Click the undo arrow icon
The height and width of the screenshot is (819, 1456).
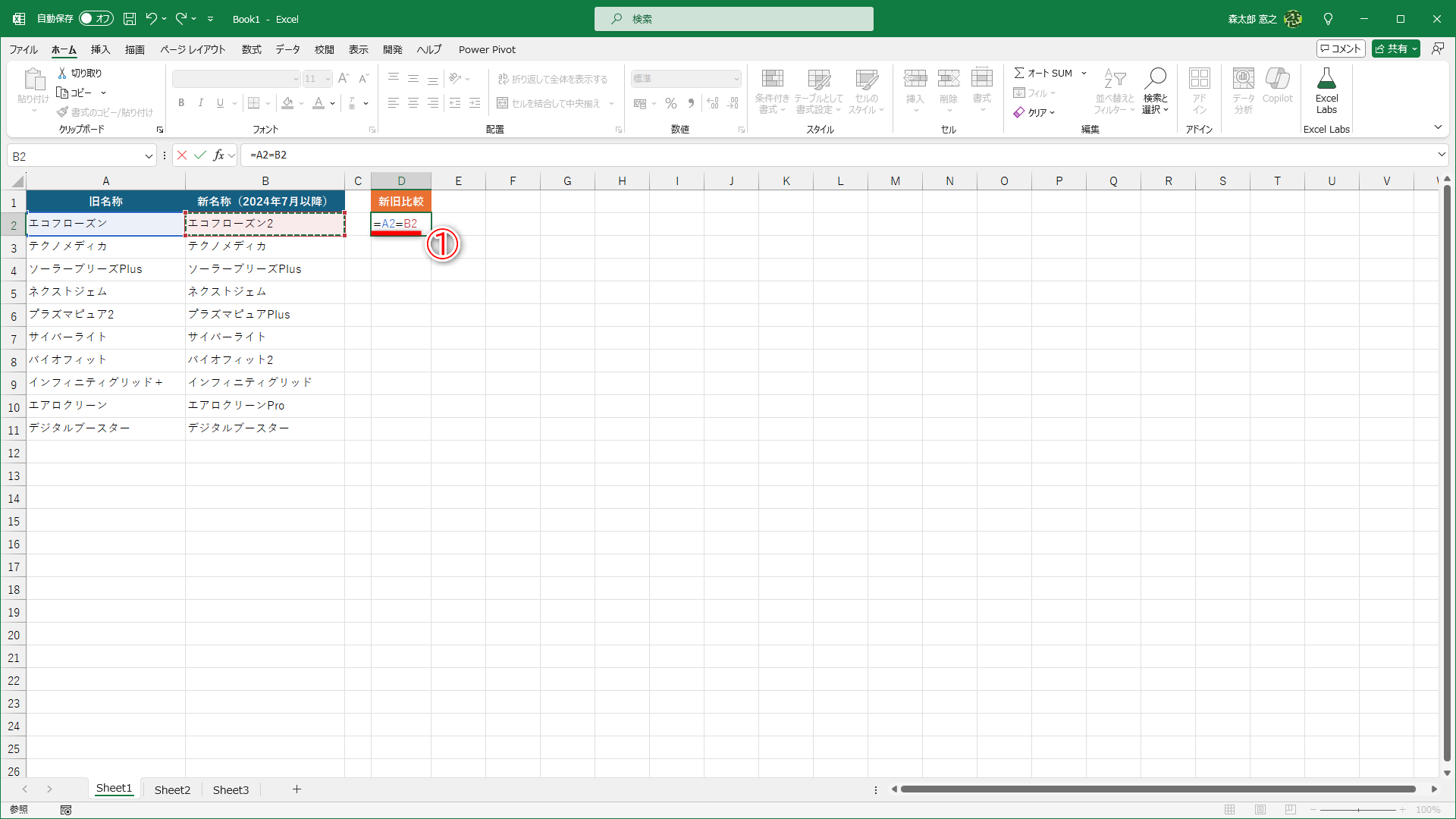(x=151, y=19)
